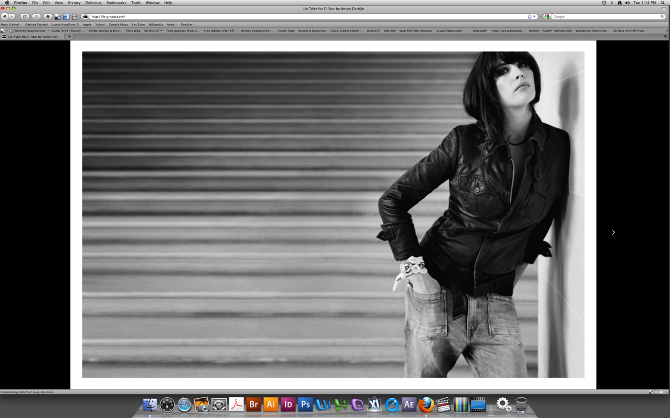Click the Google Maps bookmark
Viewport: 670px width, 418px height.
point(118,24)
